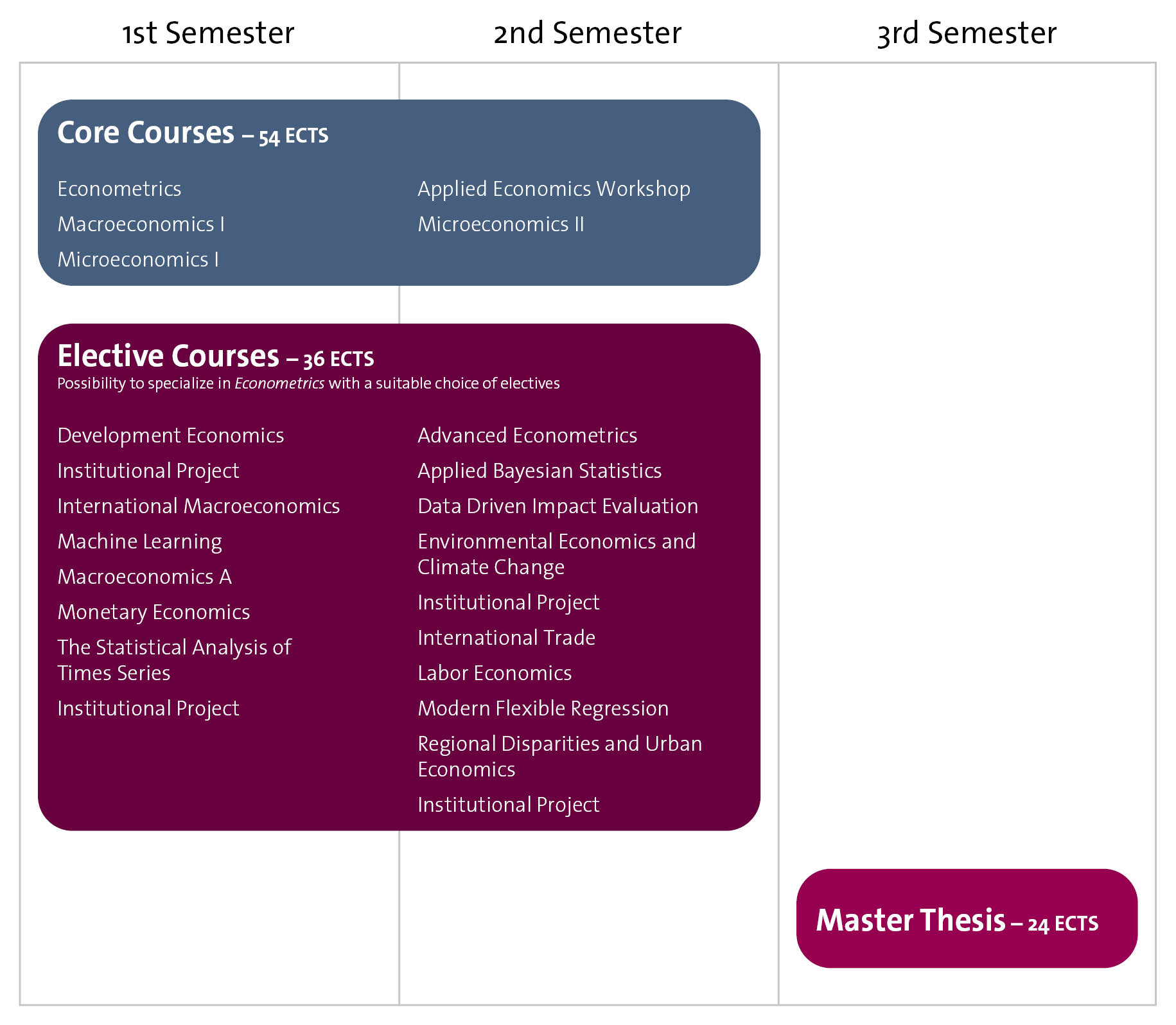Image resolution: width=1176 pixels, height=1025 pixels.
Task: Select the Master Thesis box
Action: 966,919
